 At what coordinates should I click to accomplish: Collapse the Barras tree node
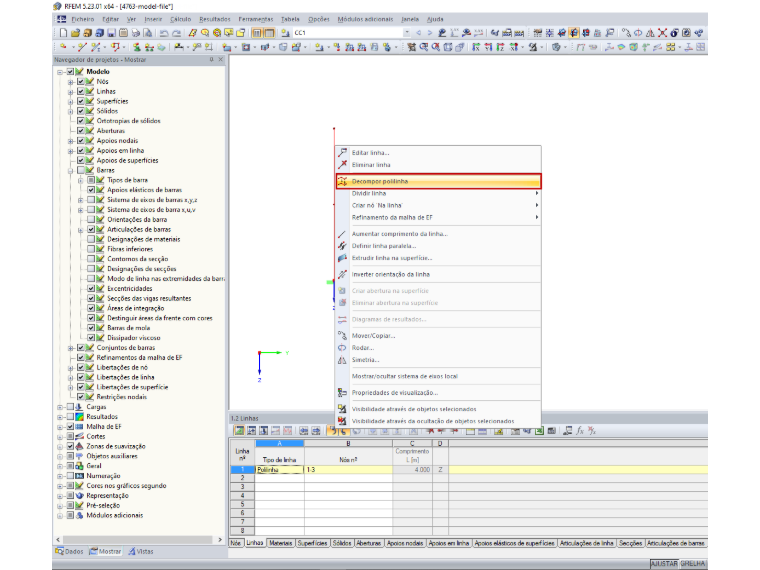click(70, 171)
